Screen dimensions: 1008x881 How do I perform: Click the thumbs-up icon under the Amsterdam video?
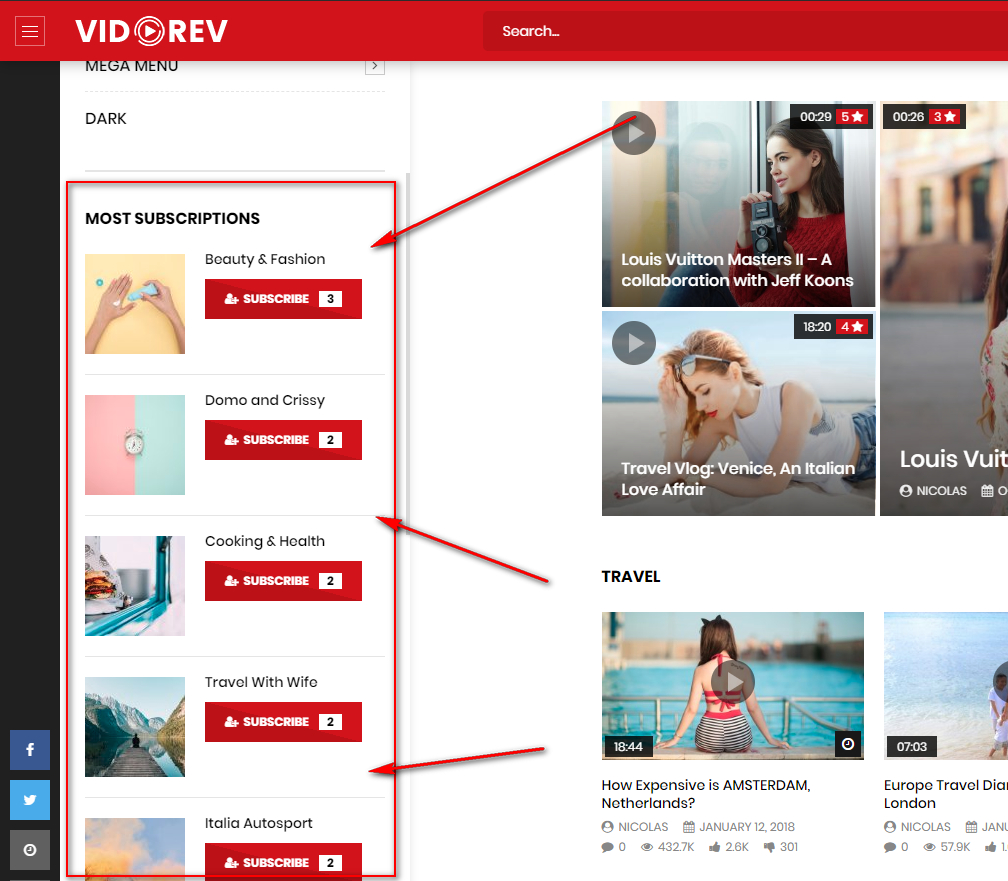tap(715, 847)
